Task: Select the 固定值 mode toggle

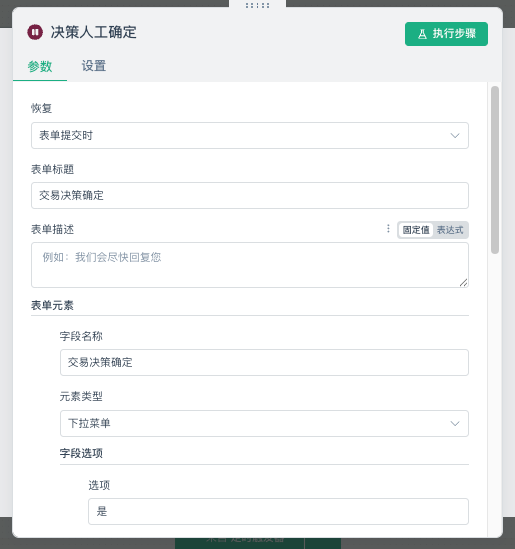Action: [x=416, y=230]
